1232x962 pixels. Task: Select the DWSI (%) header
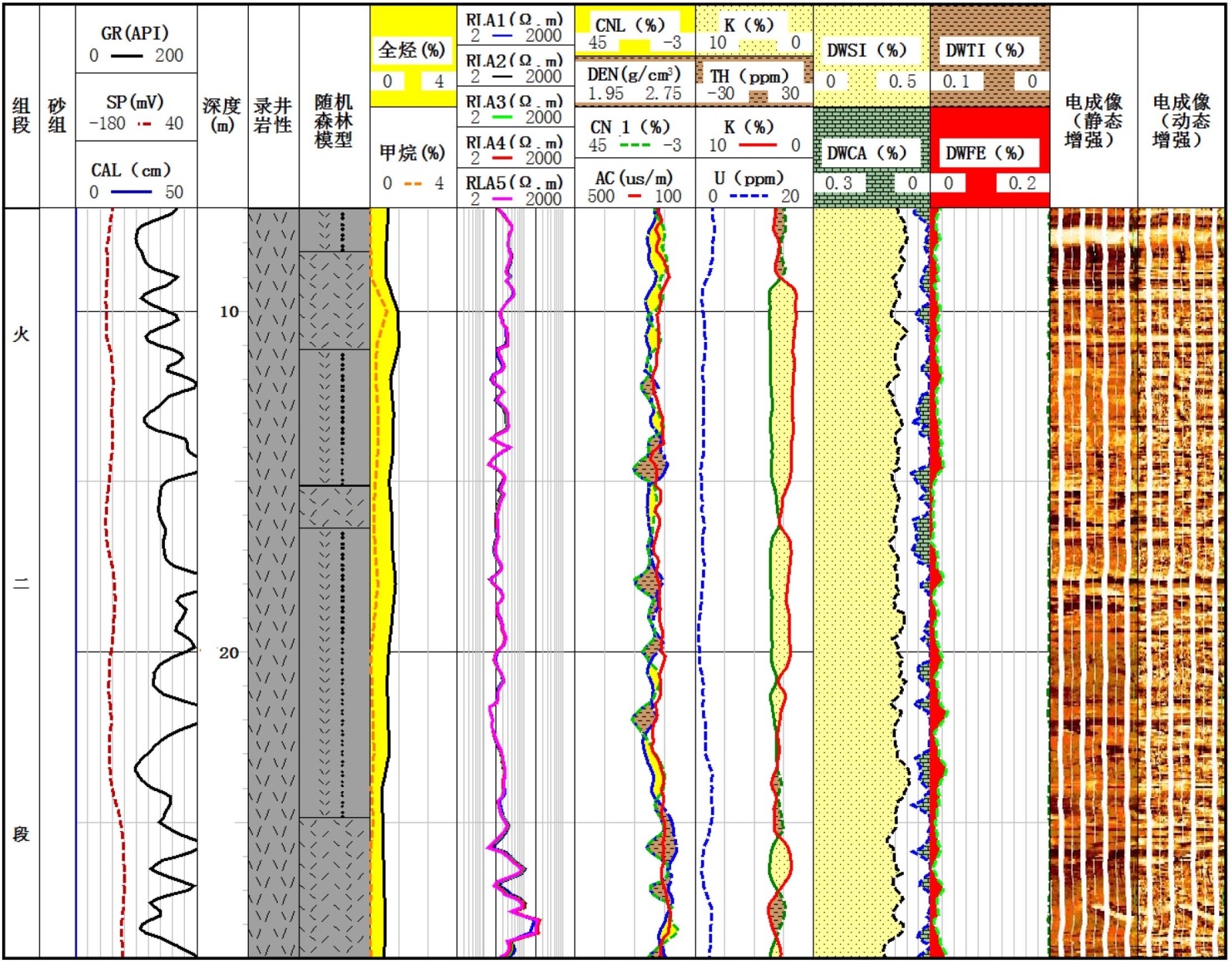coord(867,51)
